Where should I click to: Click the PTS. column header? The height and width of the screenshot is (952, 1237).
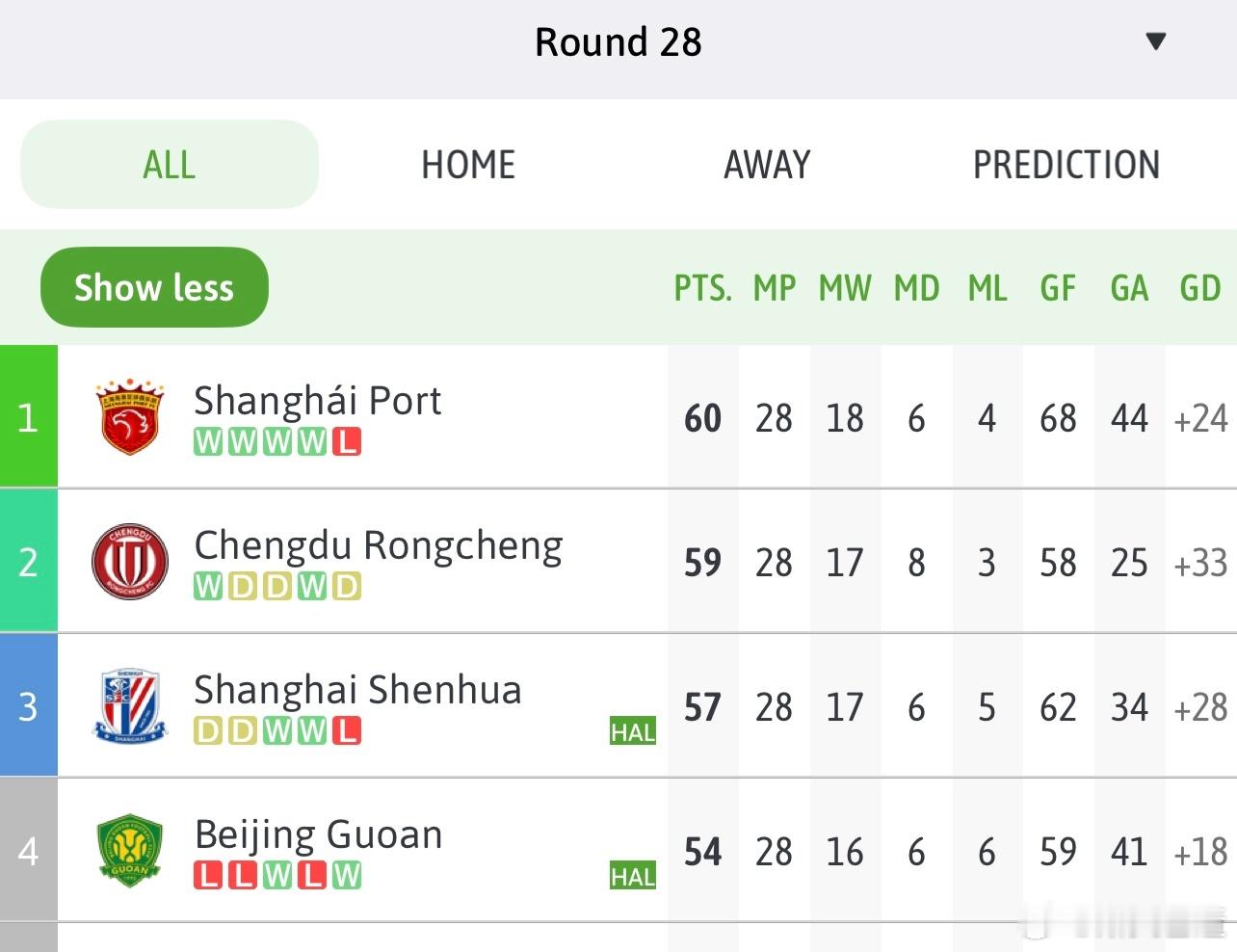(702, 288)
